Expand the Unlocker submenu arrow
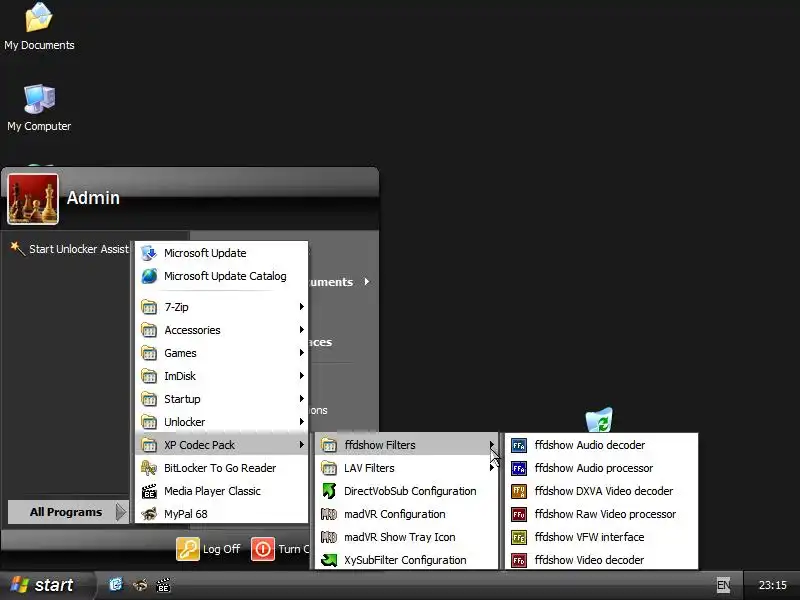This screenshot has height=600, width=800. click(302, 421)
